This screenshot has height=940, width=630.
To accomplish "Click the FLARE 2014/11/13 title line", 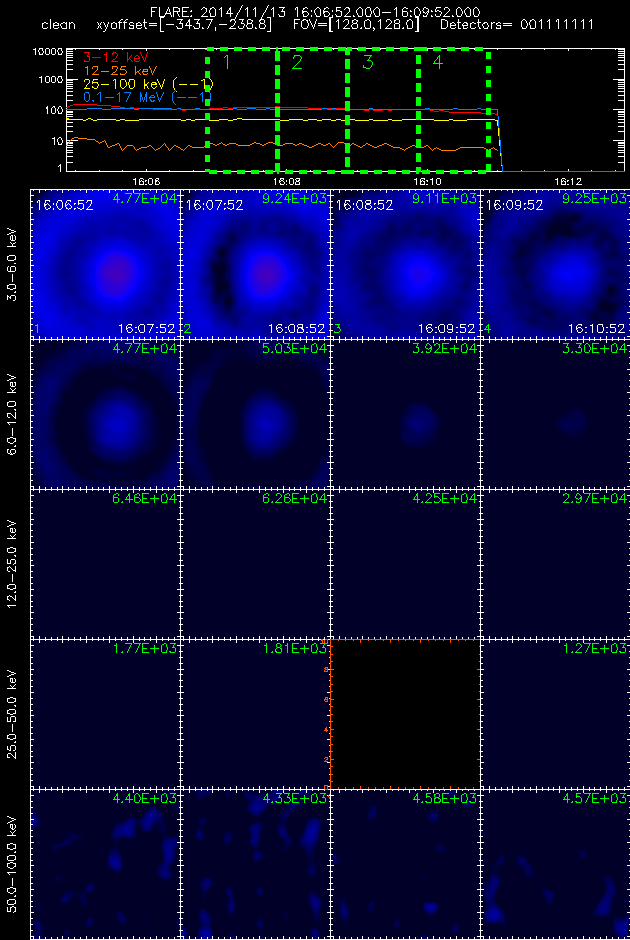I will [315, 12].
